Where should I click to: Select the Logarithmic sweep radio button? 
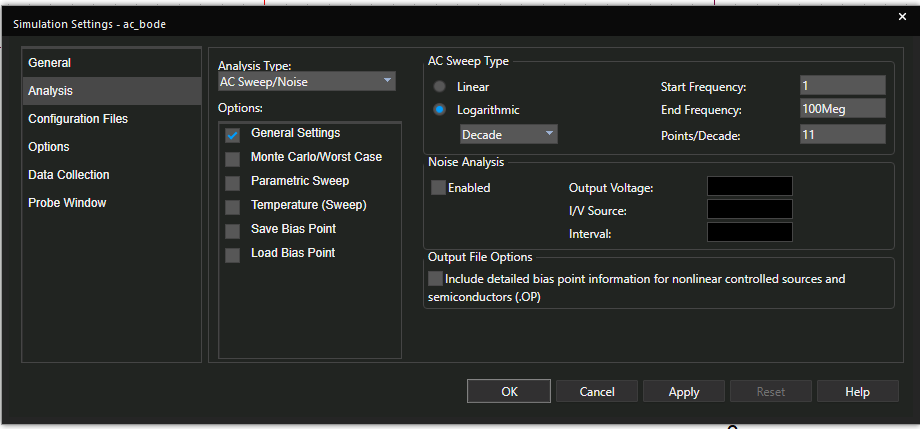coord(440,110)
